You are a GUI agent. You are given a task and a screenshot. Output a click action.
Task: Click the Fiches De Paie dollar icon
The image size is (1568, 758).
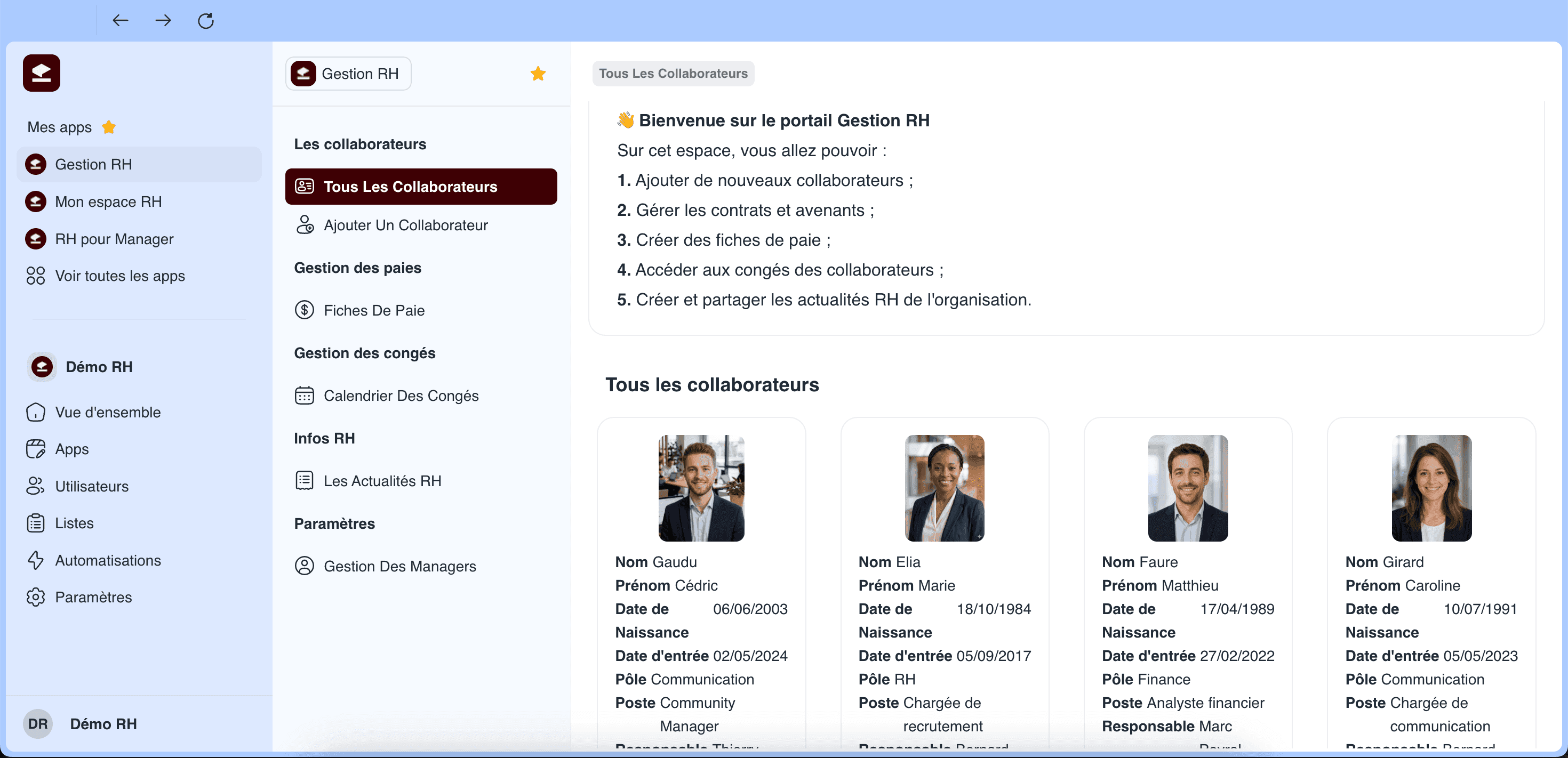305,310
